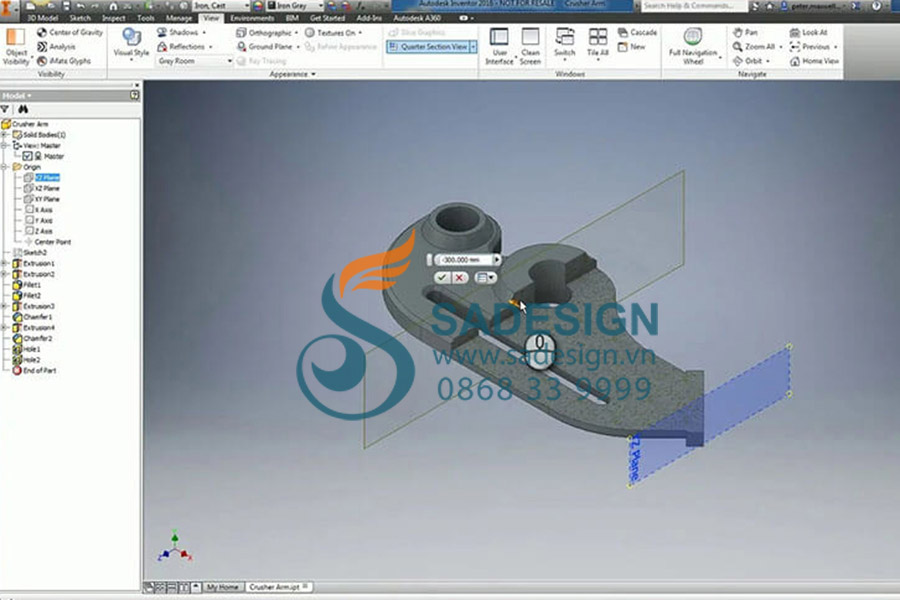This screenshot has width=900, height=600.
Task: Select XZ Plane in the browser
Action: 42,188
